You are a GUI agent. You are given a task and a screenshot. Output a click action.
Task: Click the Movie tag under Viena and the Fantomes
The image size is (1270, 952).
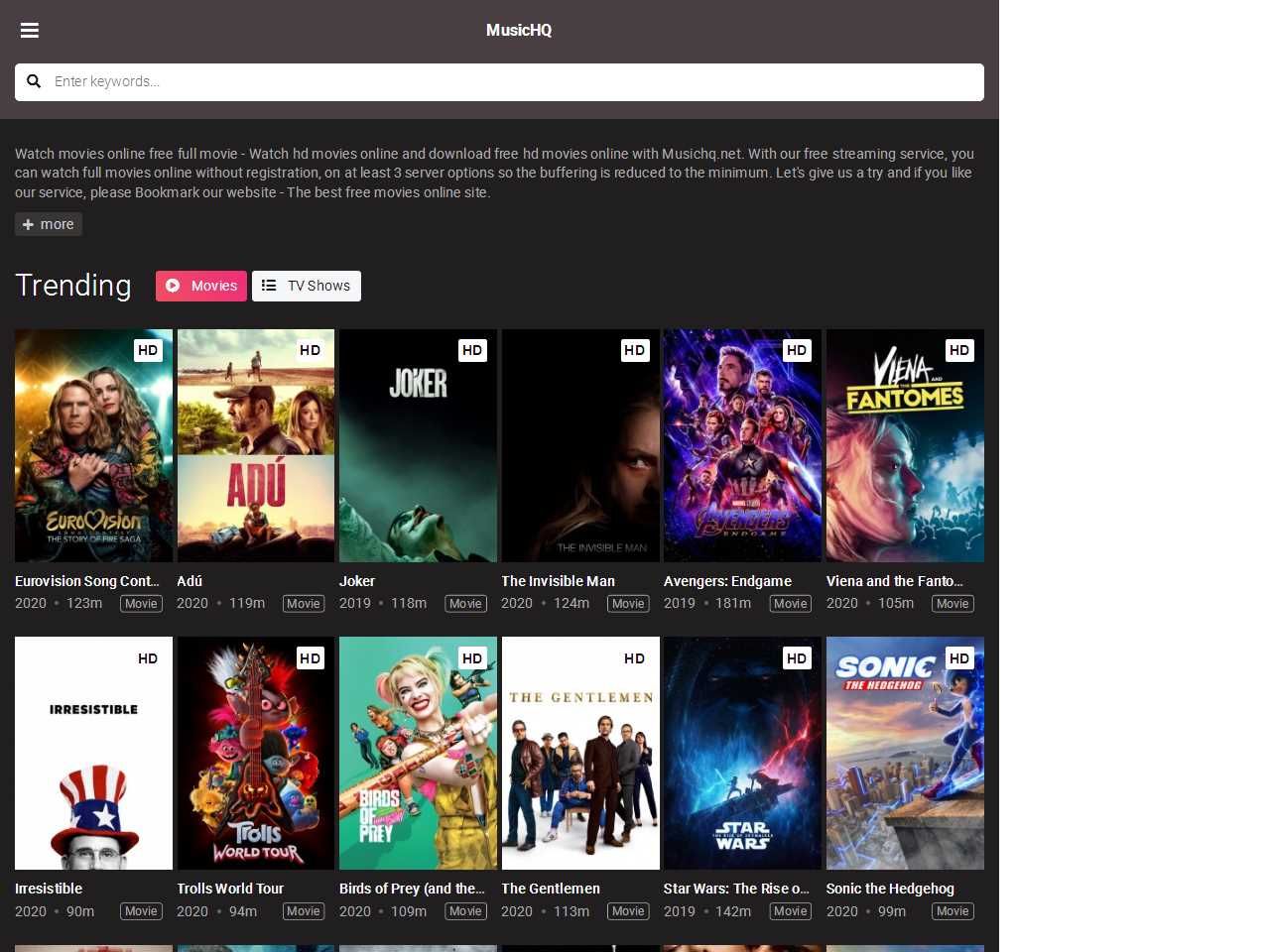(952, 604)
